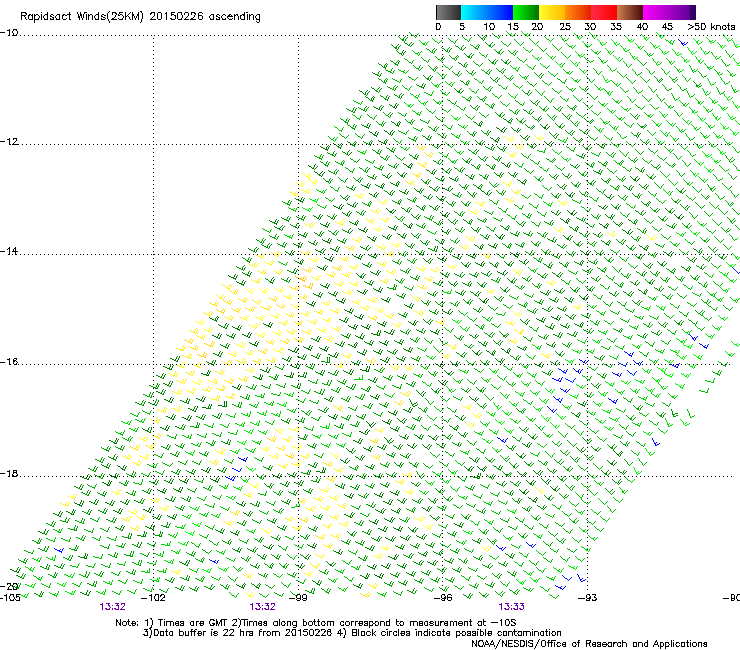
Task: Click the '45' label under color bar
Action: pyautogui.click(x=667, y=27)
